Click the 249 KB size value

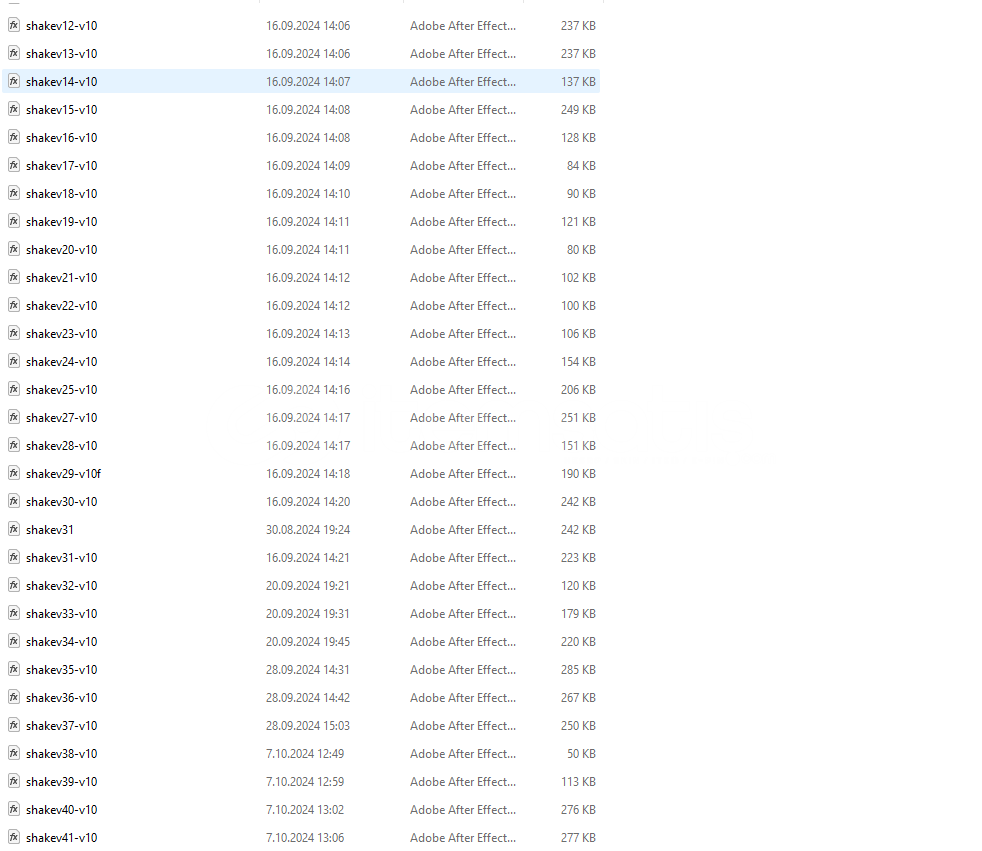(x=578, y=110)
